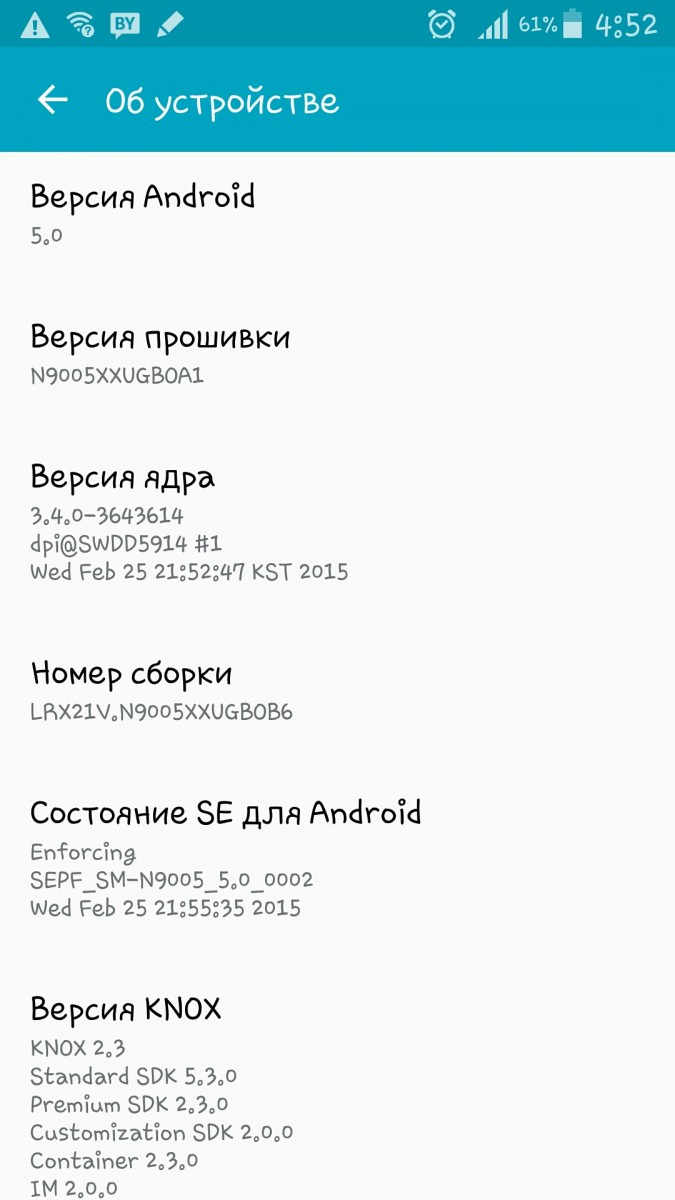
Task: Tap the signal strength bars icon
Action: point(493,24)
